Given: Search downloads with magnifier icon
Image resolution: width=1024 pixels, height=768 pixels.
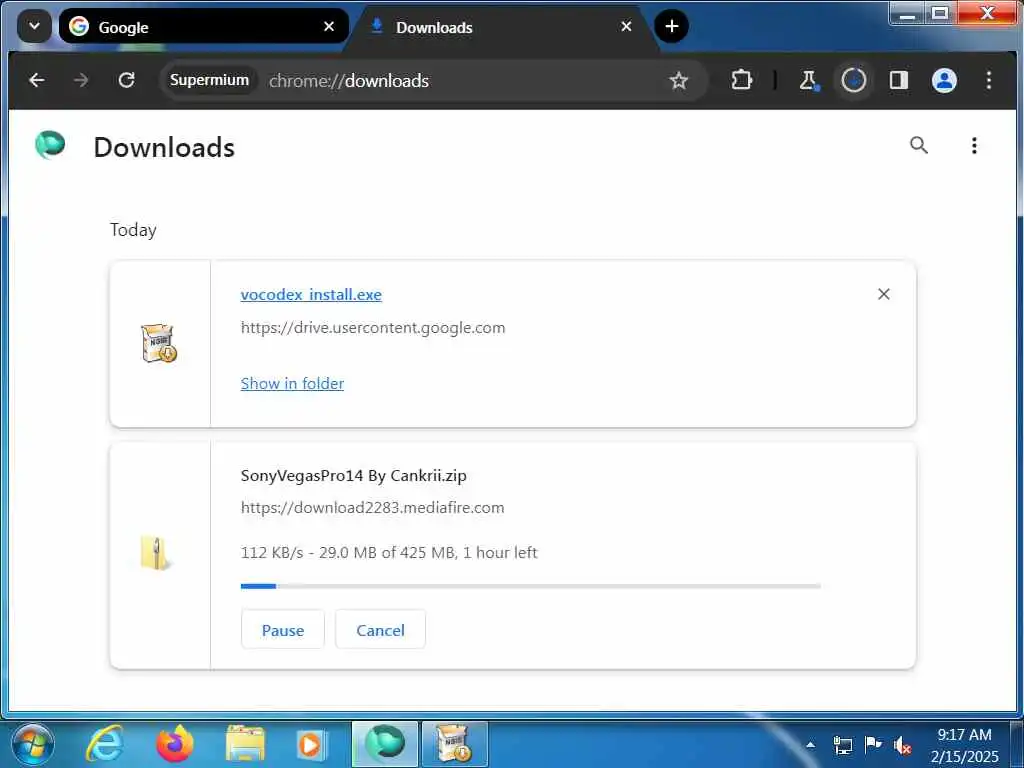Looking at the screenshot, I should click(919, 145).
